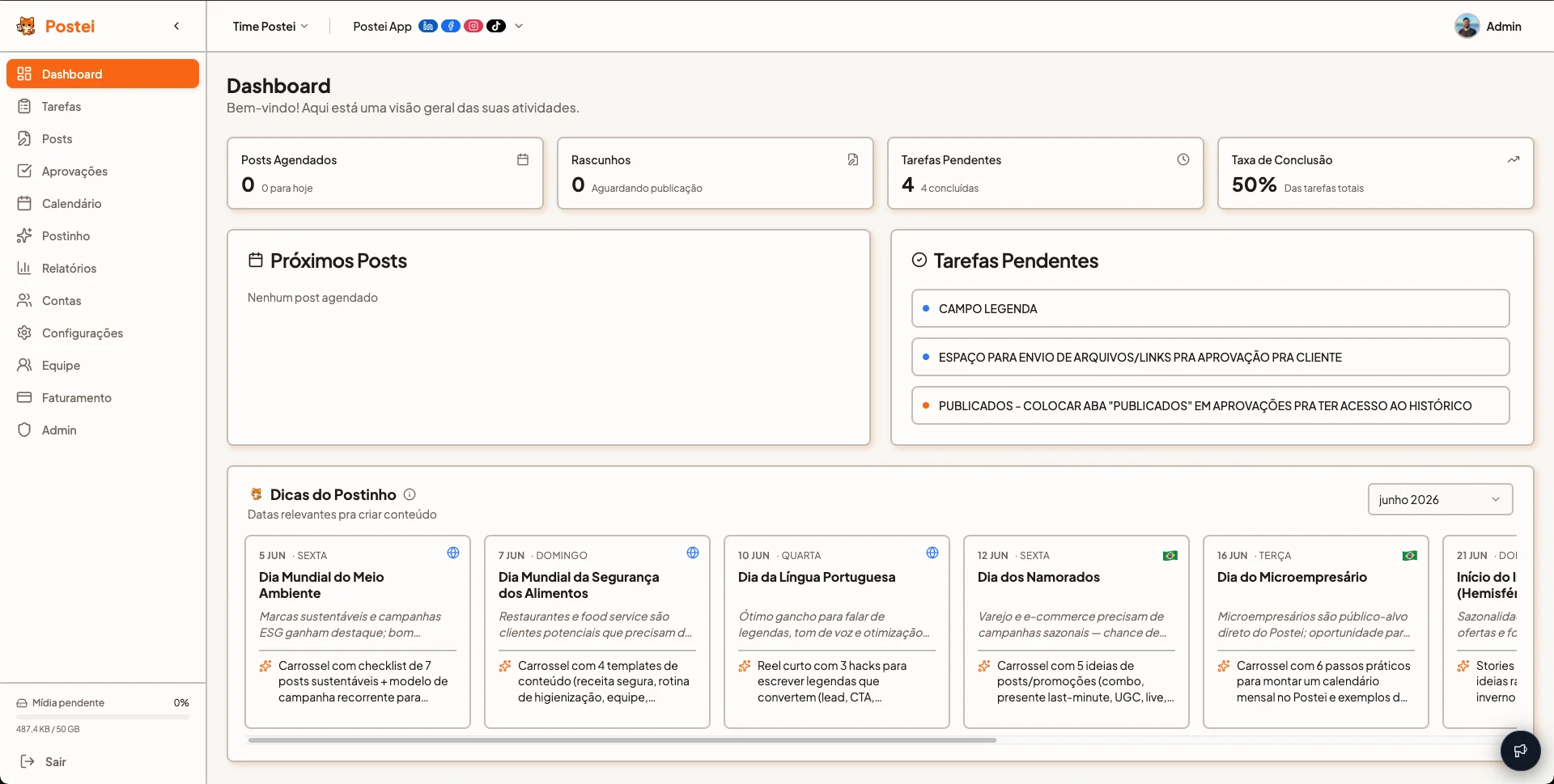Click the Tarefas Pendentes check-circle icon
Screen dimensions: 1554x784
(919, 260)
